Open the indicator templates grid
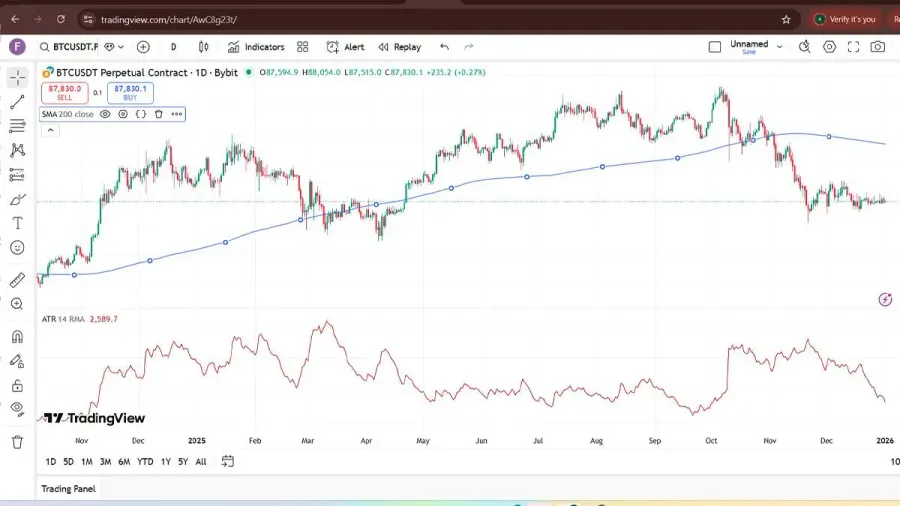Image resolution: width=900 pixels, height=506 pixels. pos(302,47)
